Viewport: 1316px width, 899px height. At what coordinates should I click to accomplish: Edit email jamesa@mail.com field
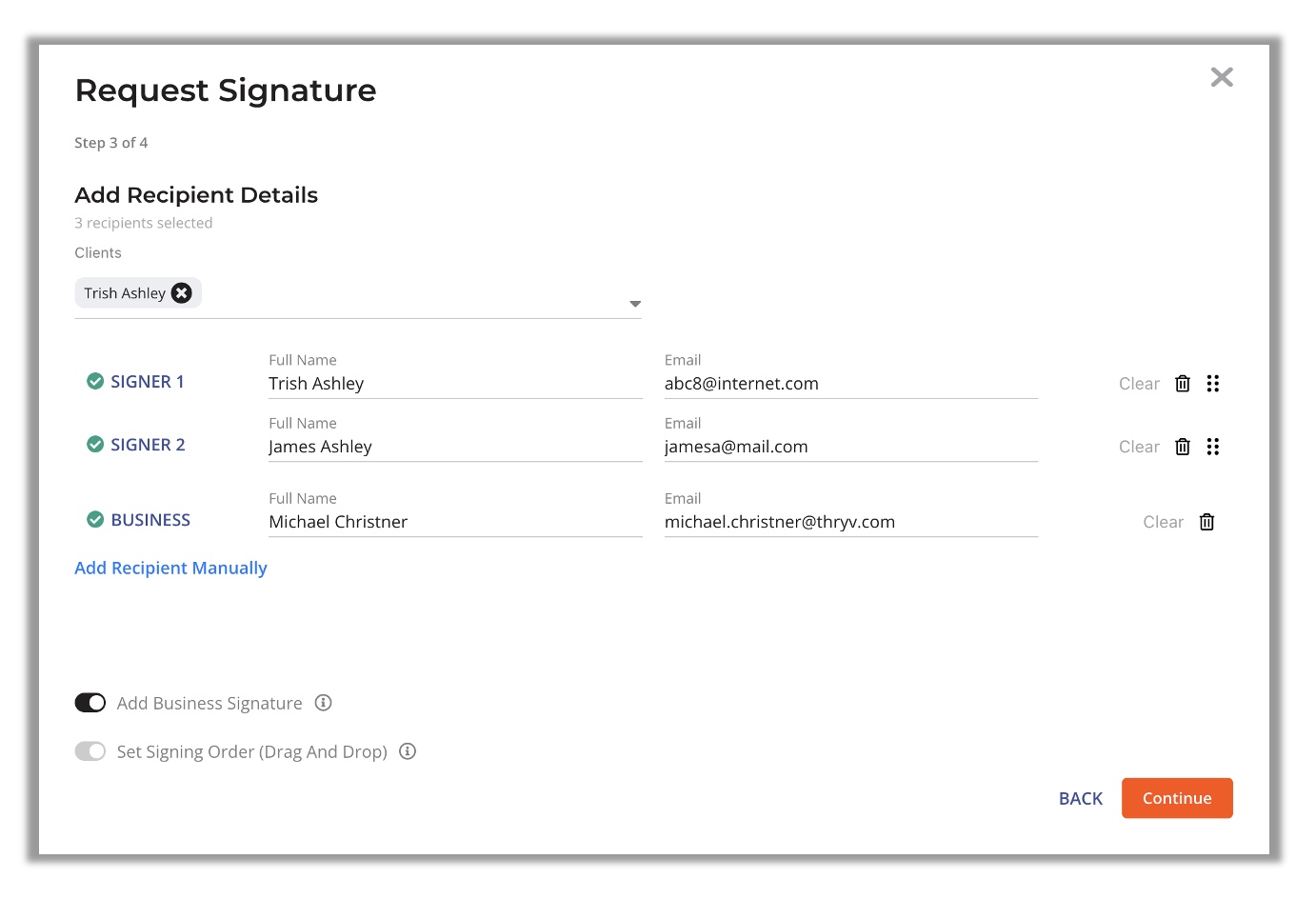pyautogui.click(x=851, y=447)
